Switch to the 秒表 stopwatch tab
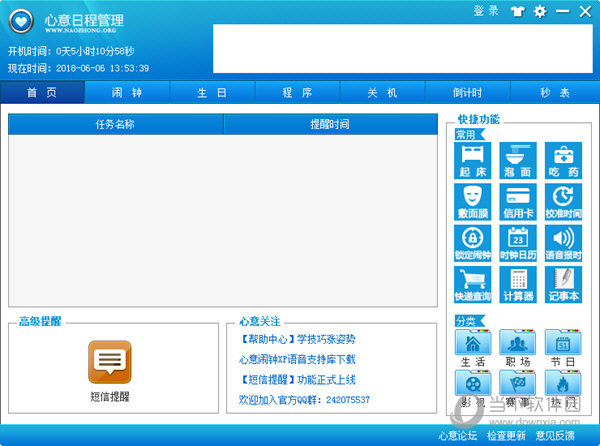The image size is (600, 446). click(x=555, y=93)
